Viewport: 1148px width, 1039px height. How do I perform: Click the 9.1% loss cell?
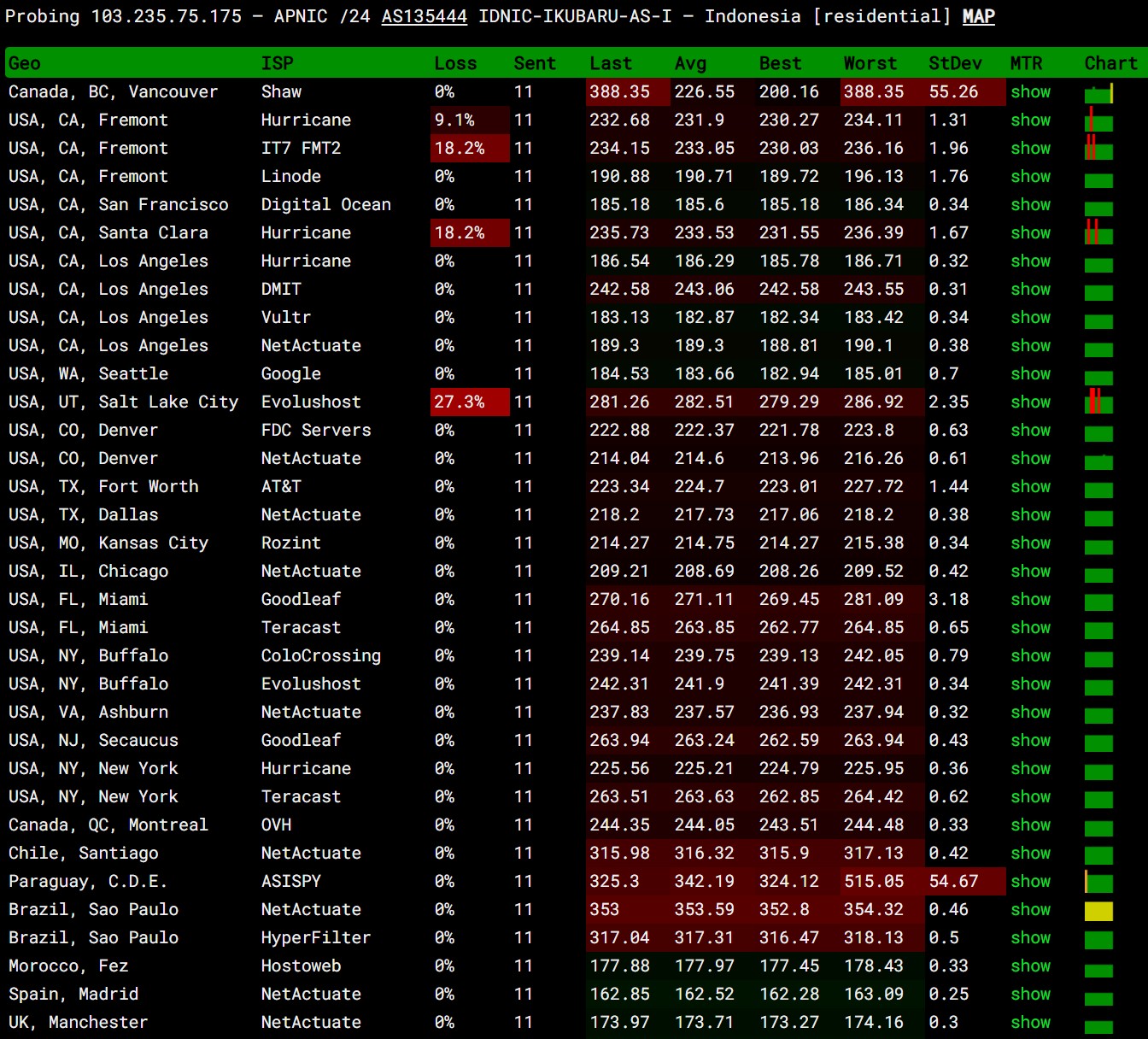[x=470, y=120]
